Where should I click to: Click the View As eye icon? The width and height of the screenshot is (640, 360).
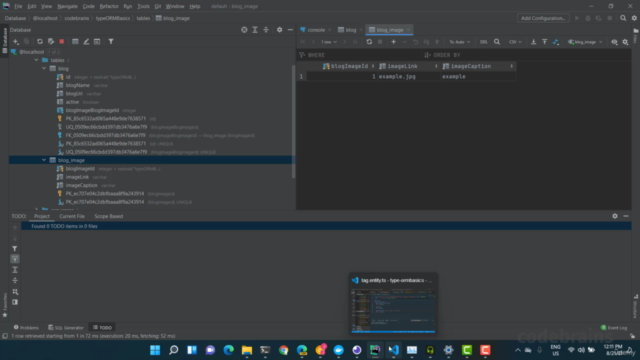(614, 42)
